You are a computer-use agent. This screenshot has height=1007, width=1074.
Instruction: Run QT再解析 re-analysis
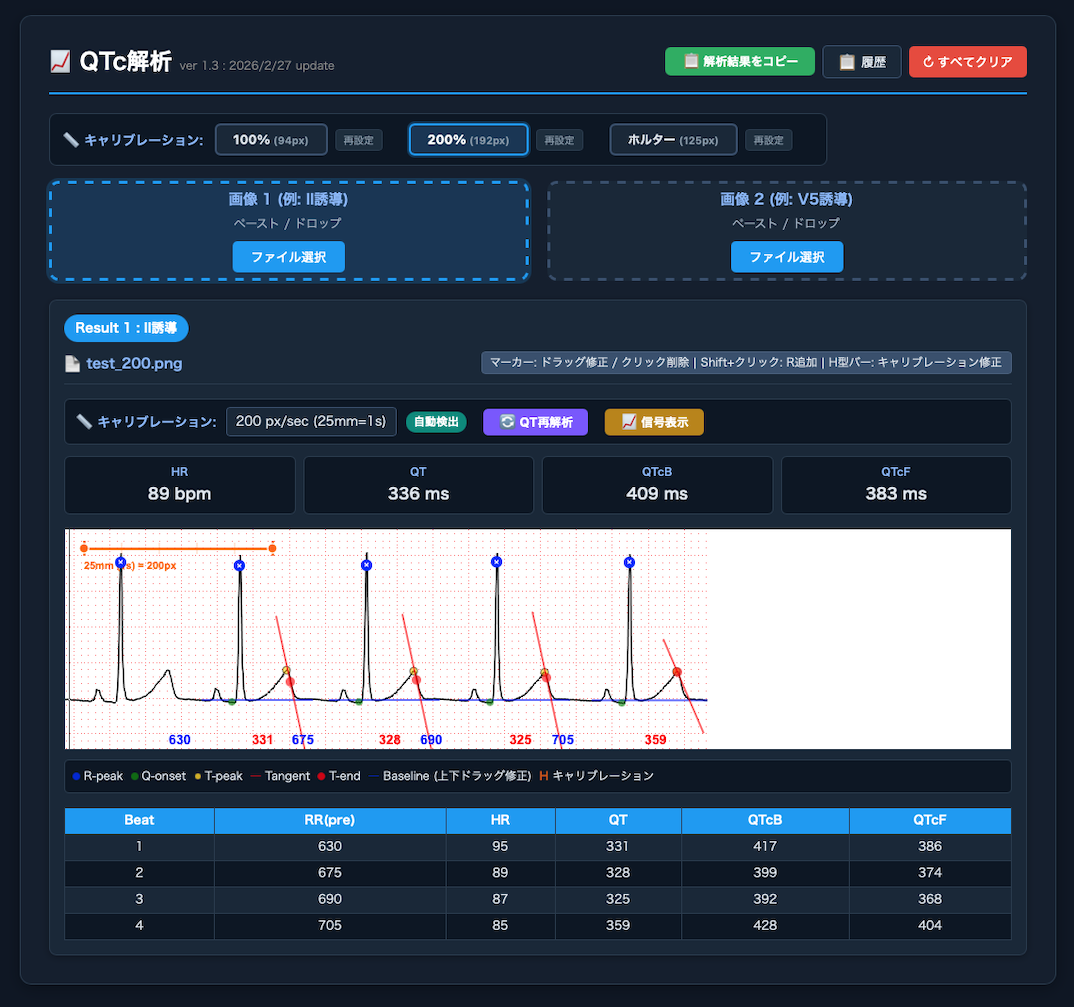click(x=535, y=422)
